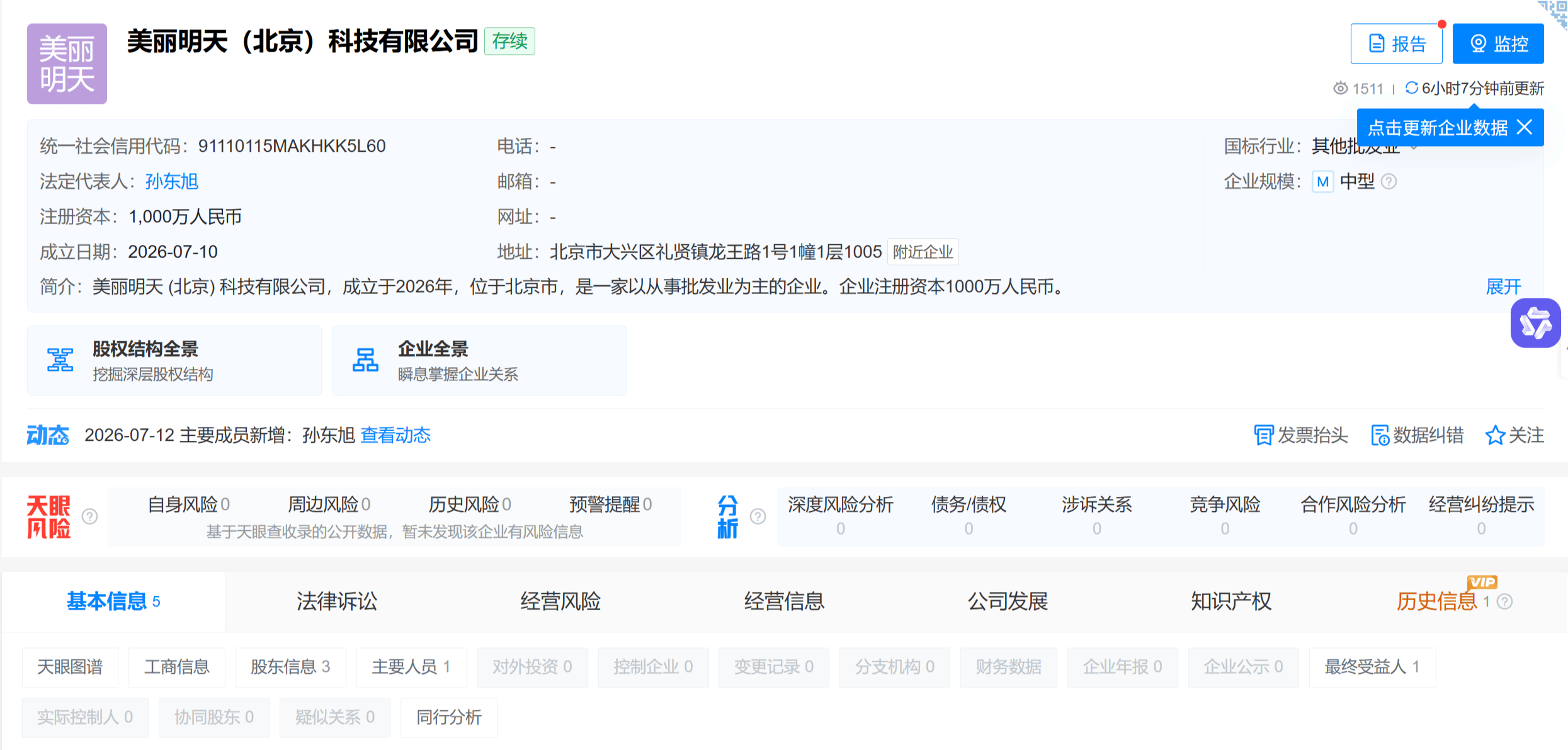The image size is (1568, 750).
Task: Click 财务数据 sub-tab
Action: click(1009, 667)
